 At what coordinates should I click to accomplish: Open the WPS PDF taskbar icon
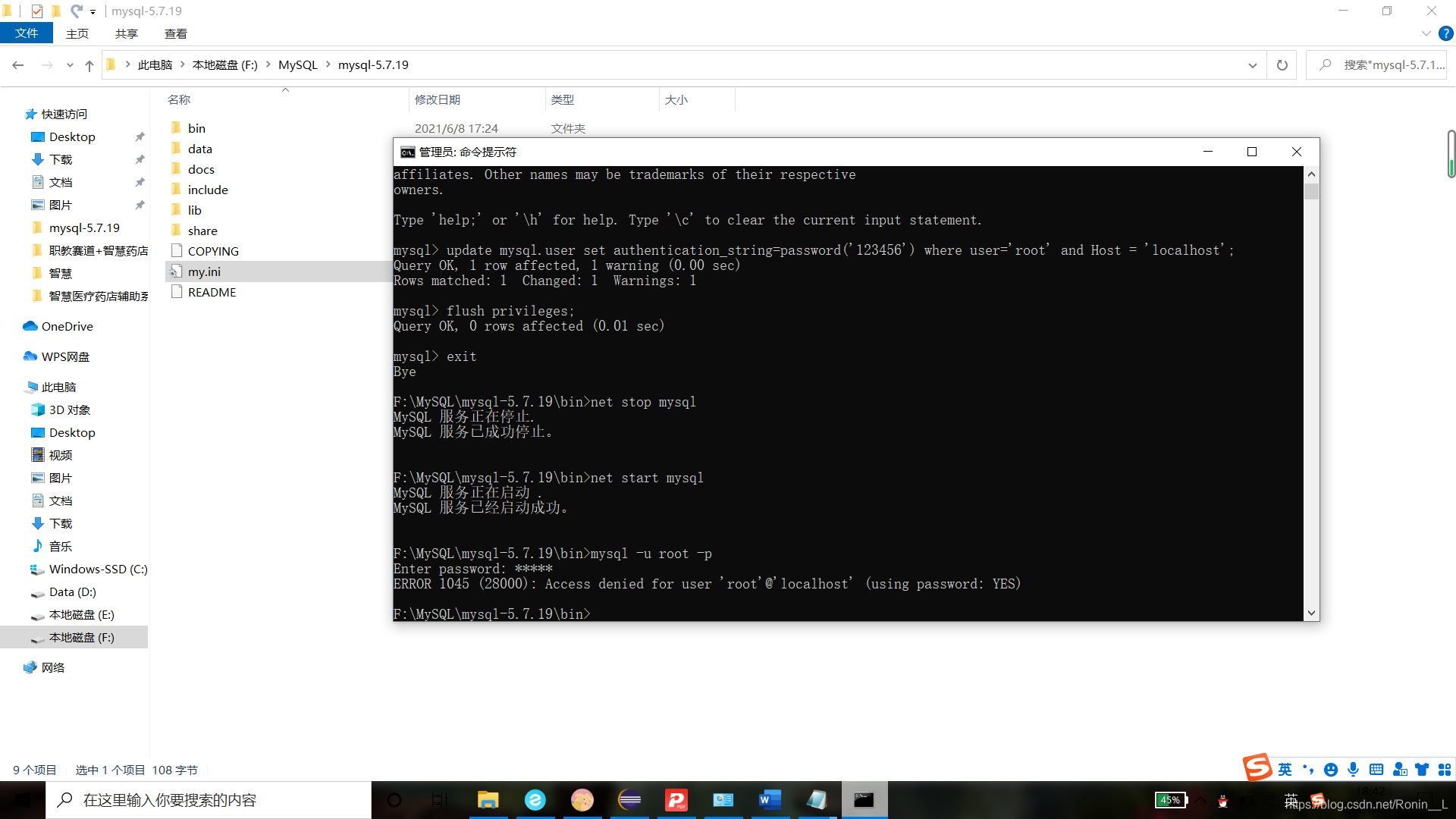(676, 800)
